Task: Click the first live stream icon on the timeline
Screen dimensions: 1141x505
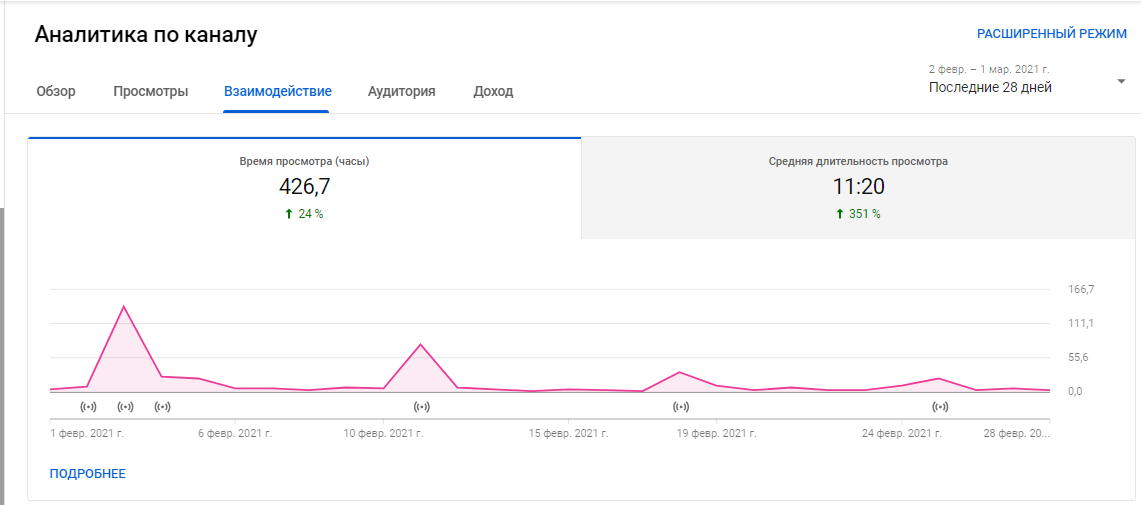Action: pyautogui.click(x=88, y=407)
